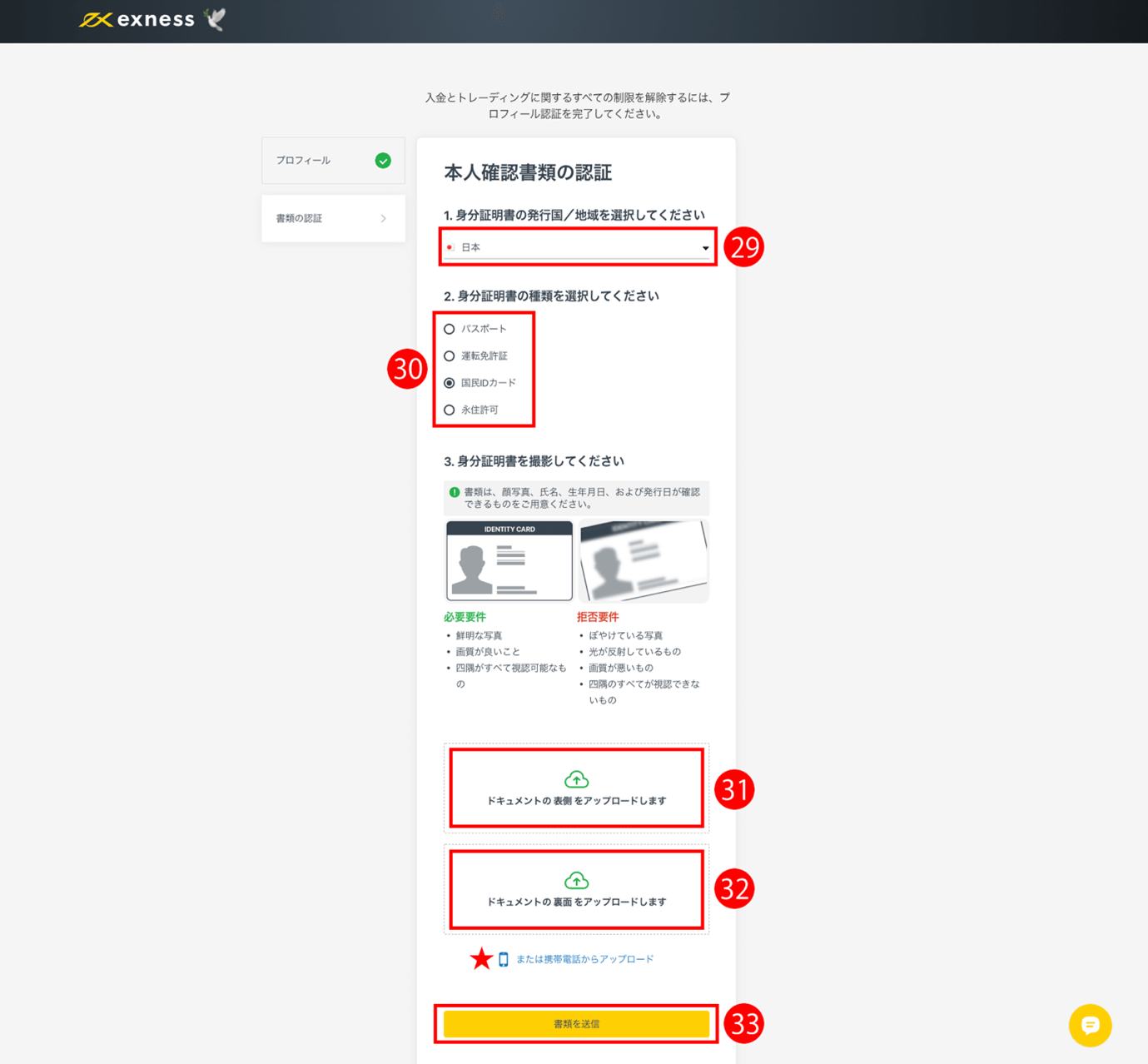Open the yellow live chat bubble

1090,1026
